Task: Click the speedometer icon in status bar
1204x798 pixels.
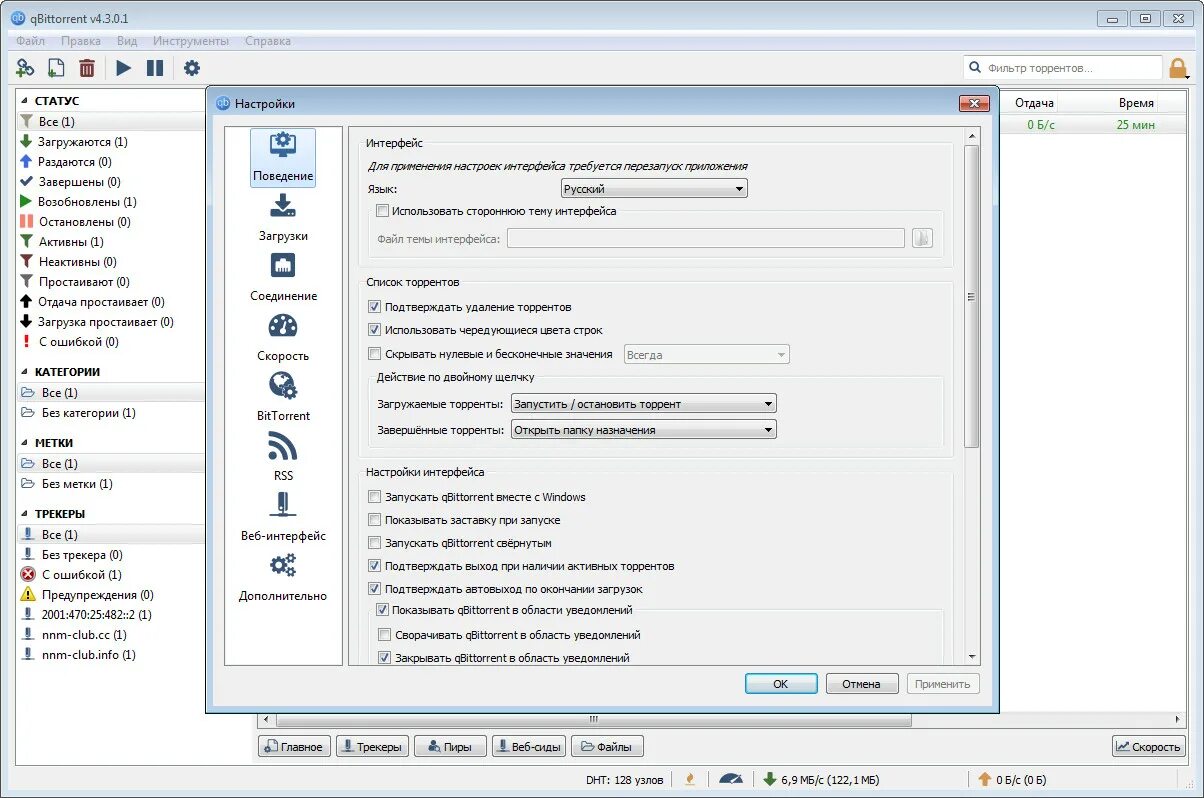Action: [x=731, y=779]
